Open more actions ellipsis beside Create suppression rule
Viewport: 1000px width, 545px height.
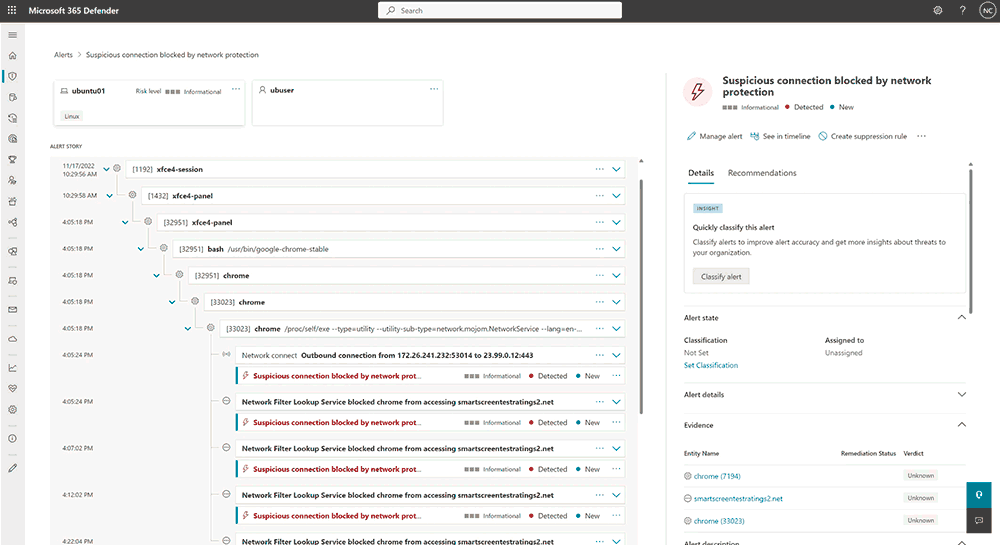(922, 136)
